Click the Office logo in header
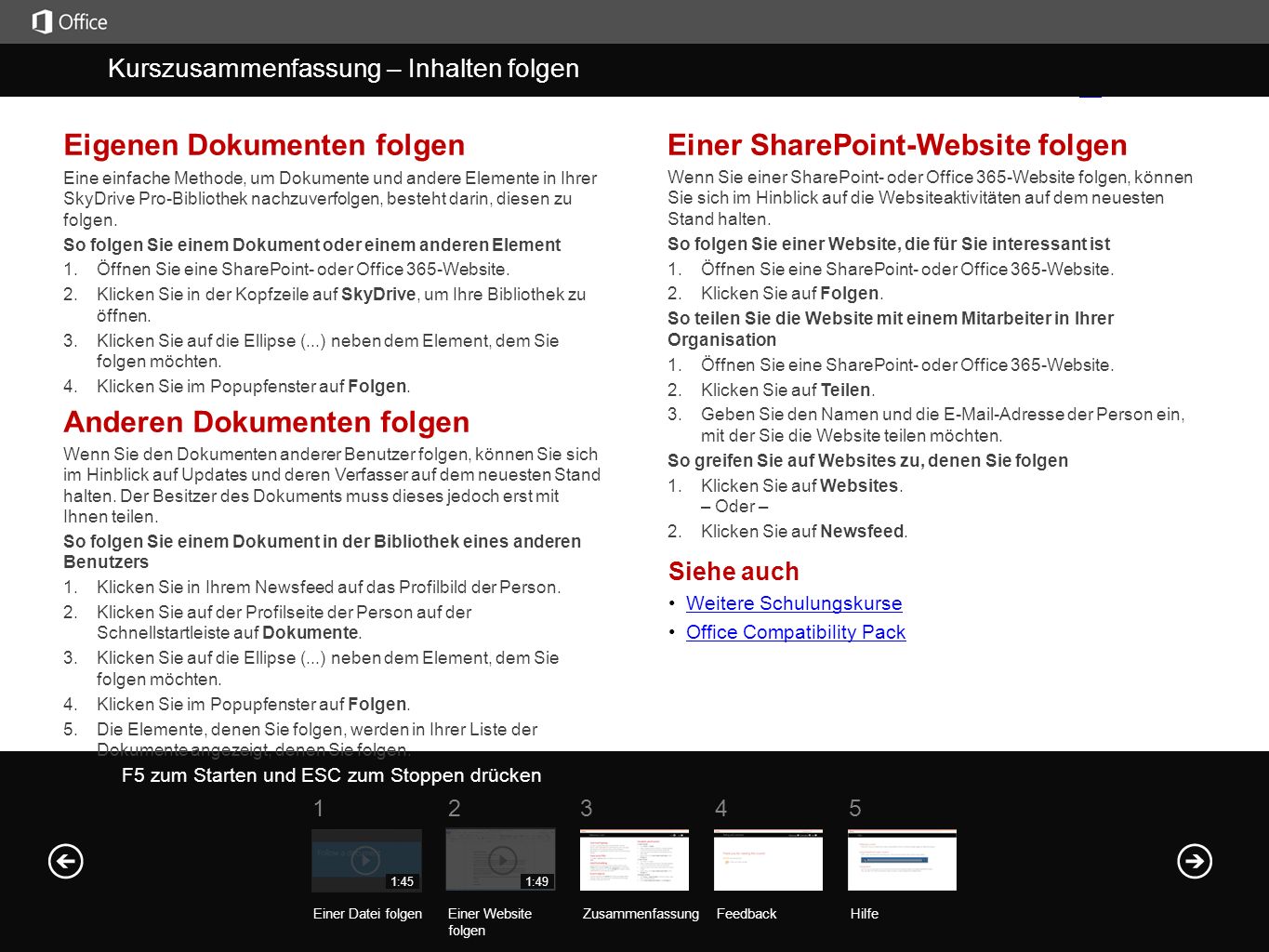This screenshot has height=952, width=1269. coord(70,21)
